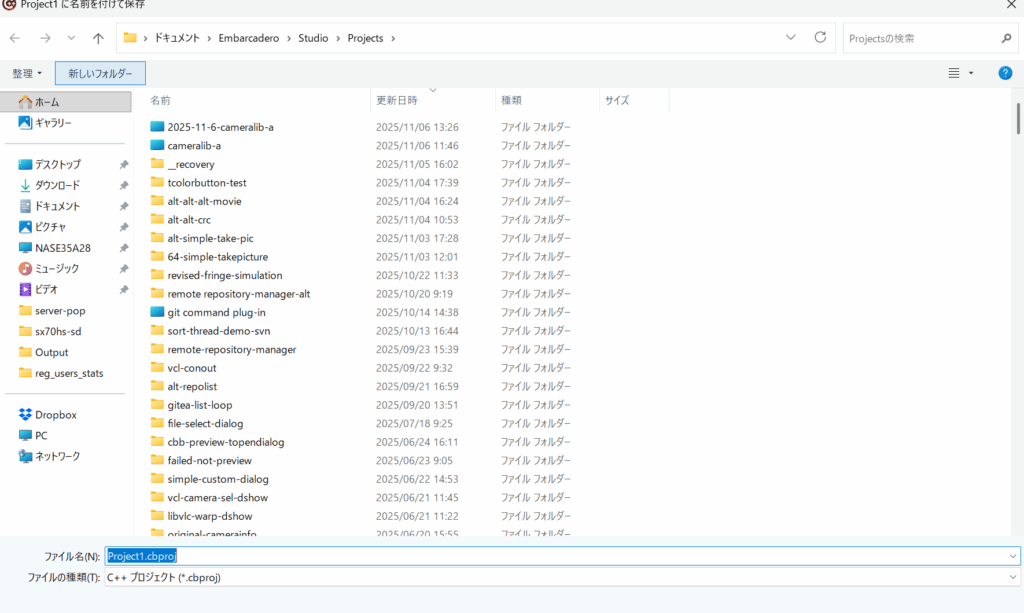Screen dimensions: 1024x613
Task: Click the Up one level arrow icon
Action: pos(98,38)
